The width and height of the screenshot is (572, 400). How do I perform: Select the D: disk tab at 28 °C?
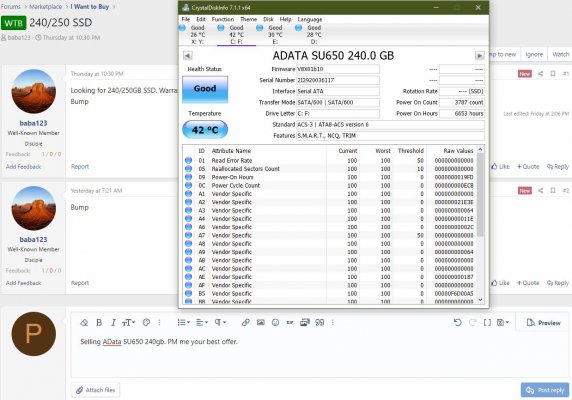pyautogui.click(x=314, y=35)
